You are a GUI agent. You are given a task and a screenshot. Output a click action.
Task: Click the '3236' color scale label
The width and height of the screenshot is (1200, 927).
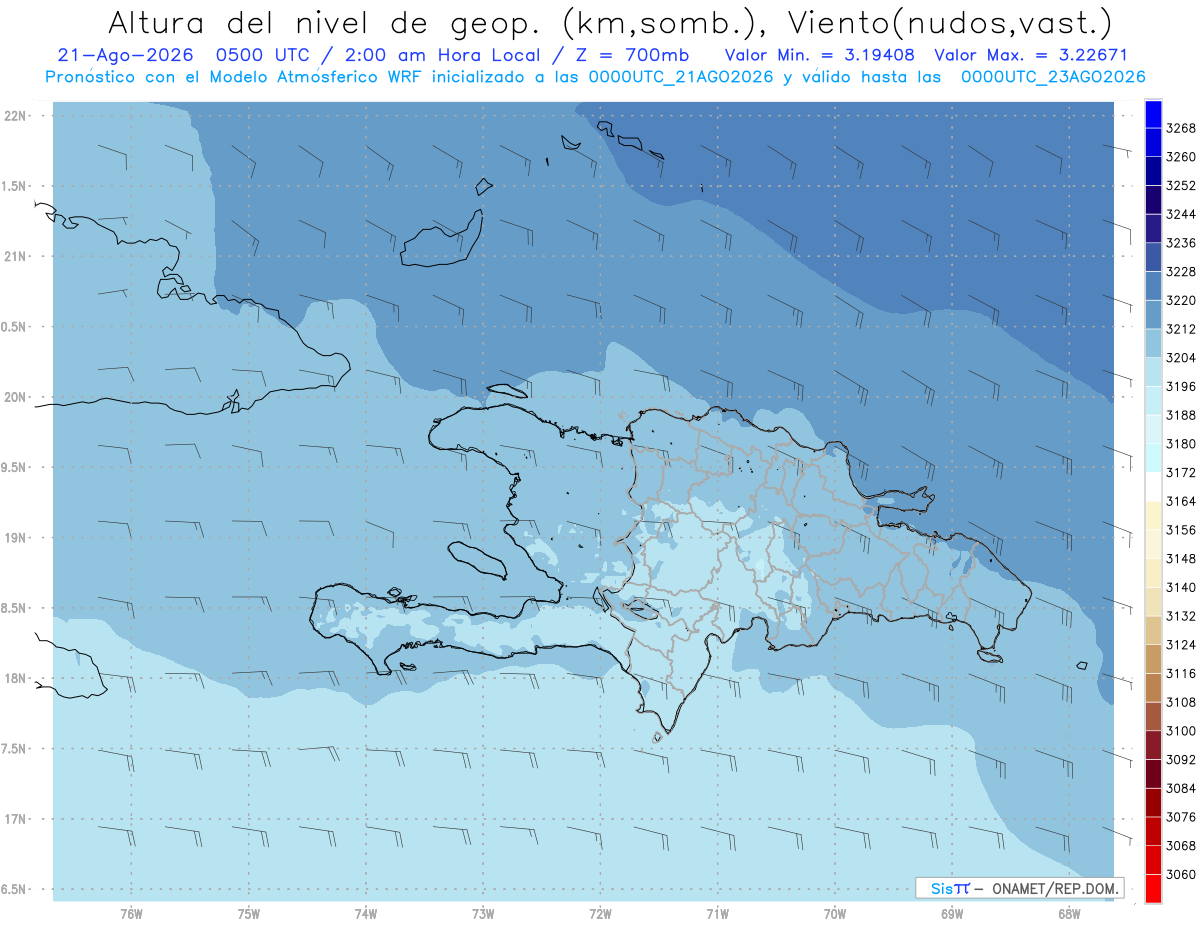[1181, 243]
